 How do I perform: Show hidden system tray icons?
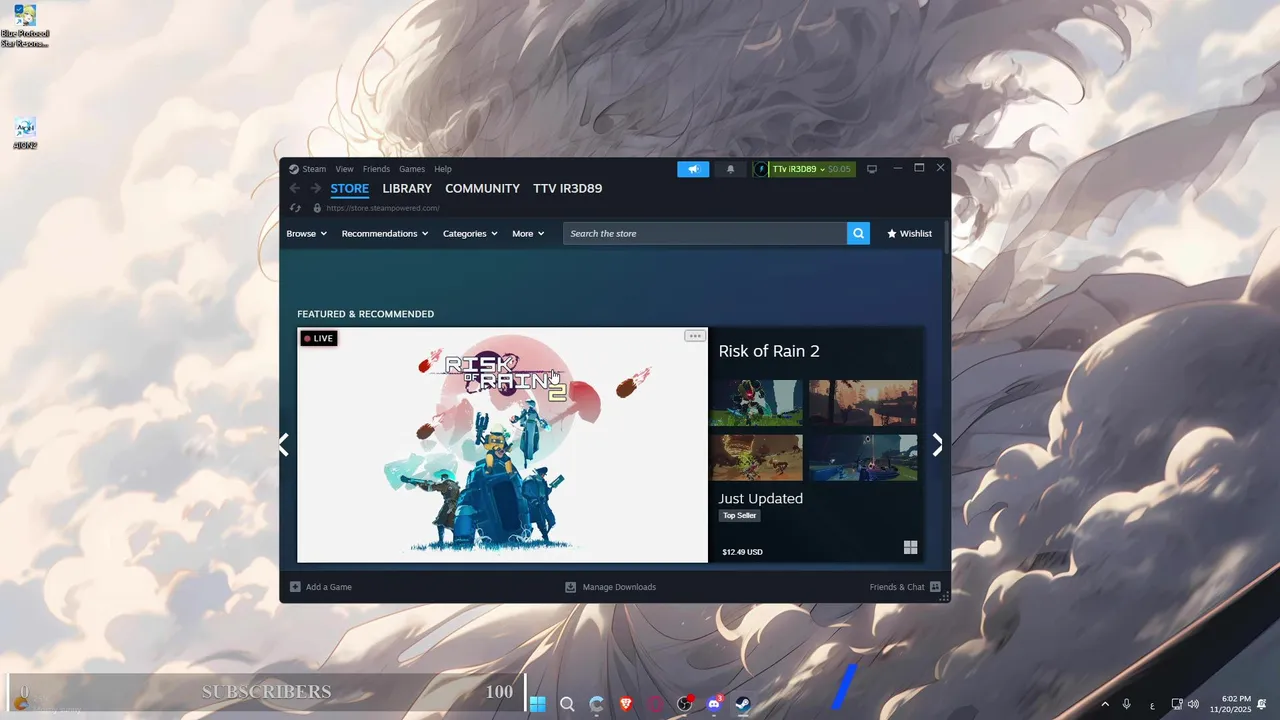coord(1104,704)
